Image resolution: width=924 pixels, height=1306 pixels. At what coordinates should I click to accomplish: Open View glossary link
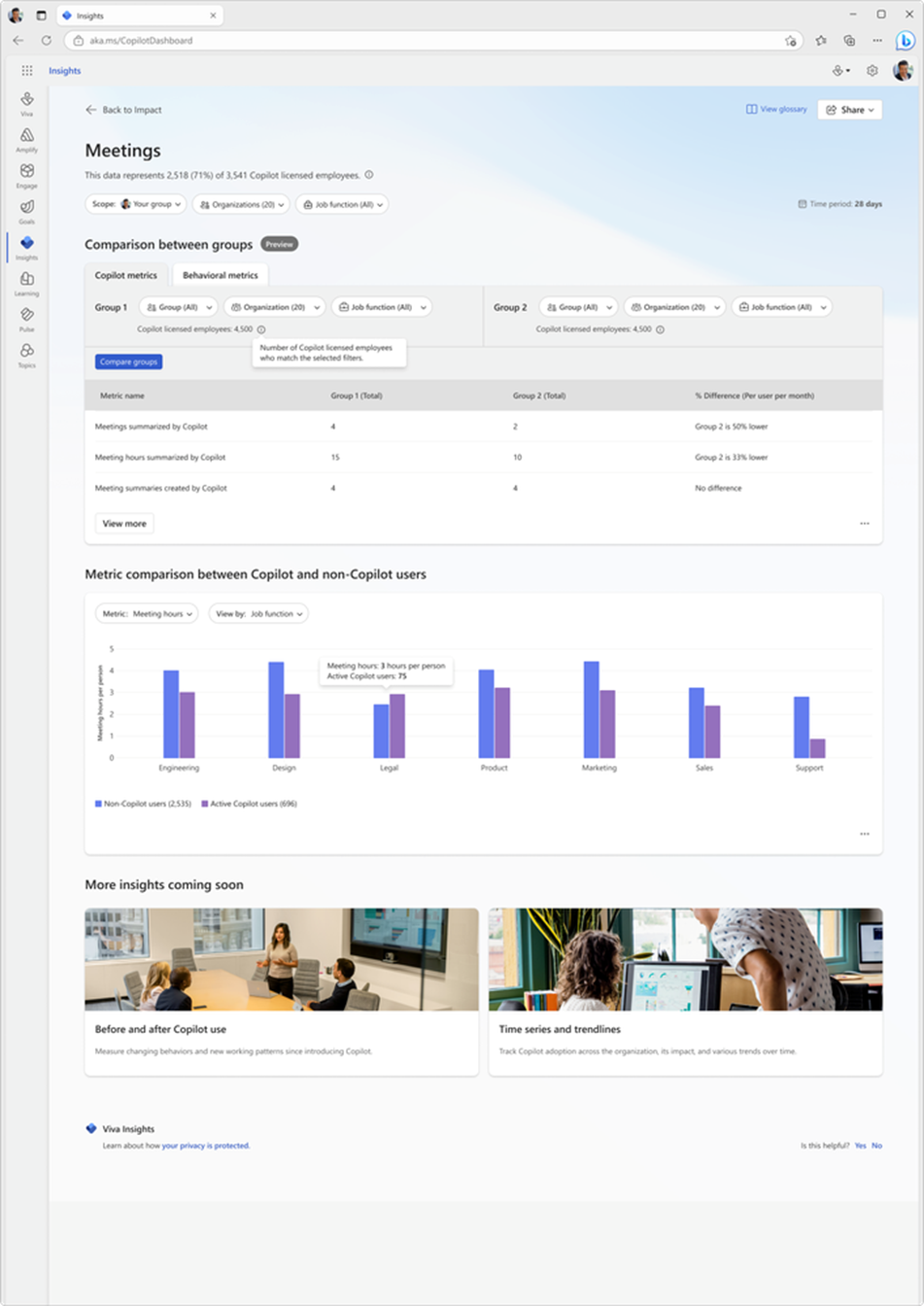(x=776, y=109)
